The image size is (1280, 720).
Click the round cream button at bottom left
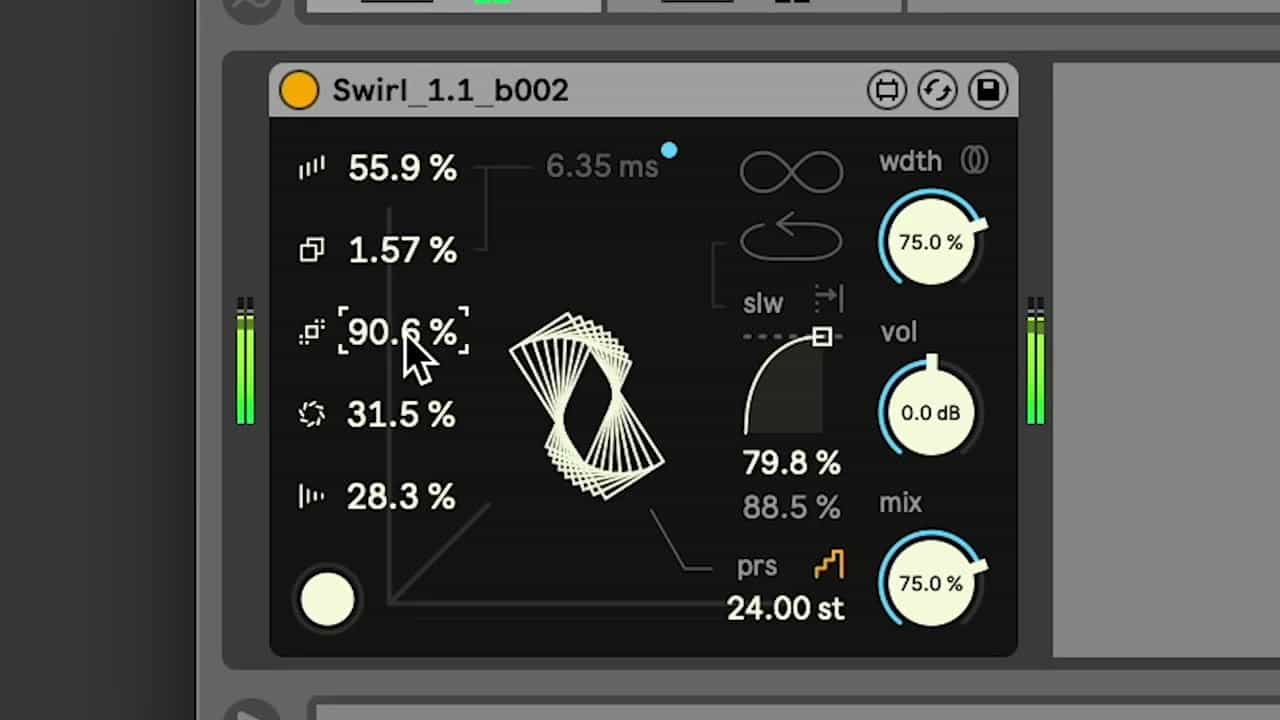coord(328,600)
